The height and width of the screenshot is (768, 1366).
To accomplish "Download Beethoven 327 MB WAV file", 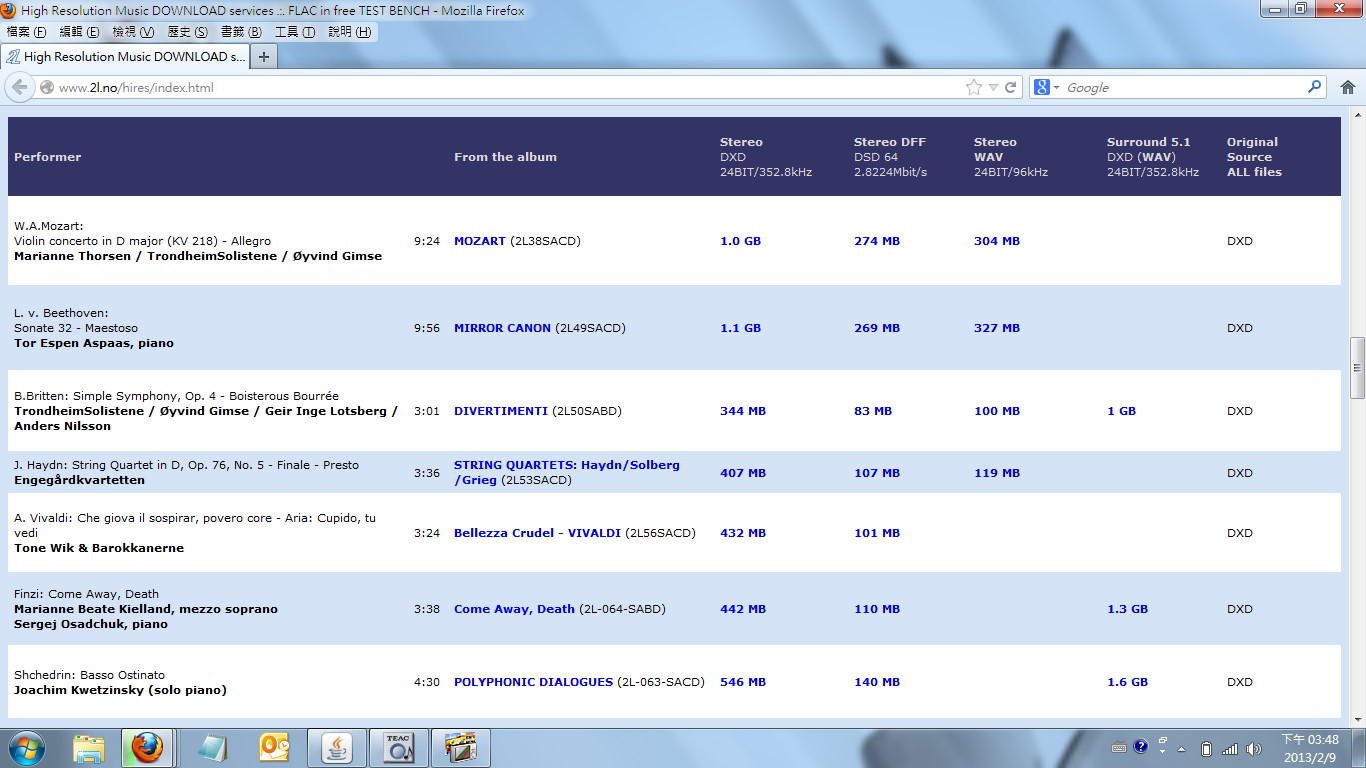I will coord(997,328).
